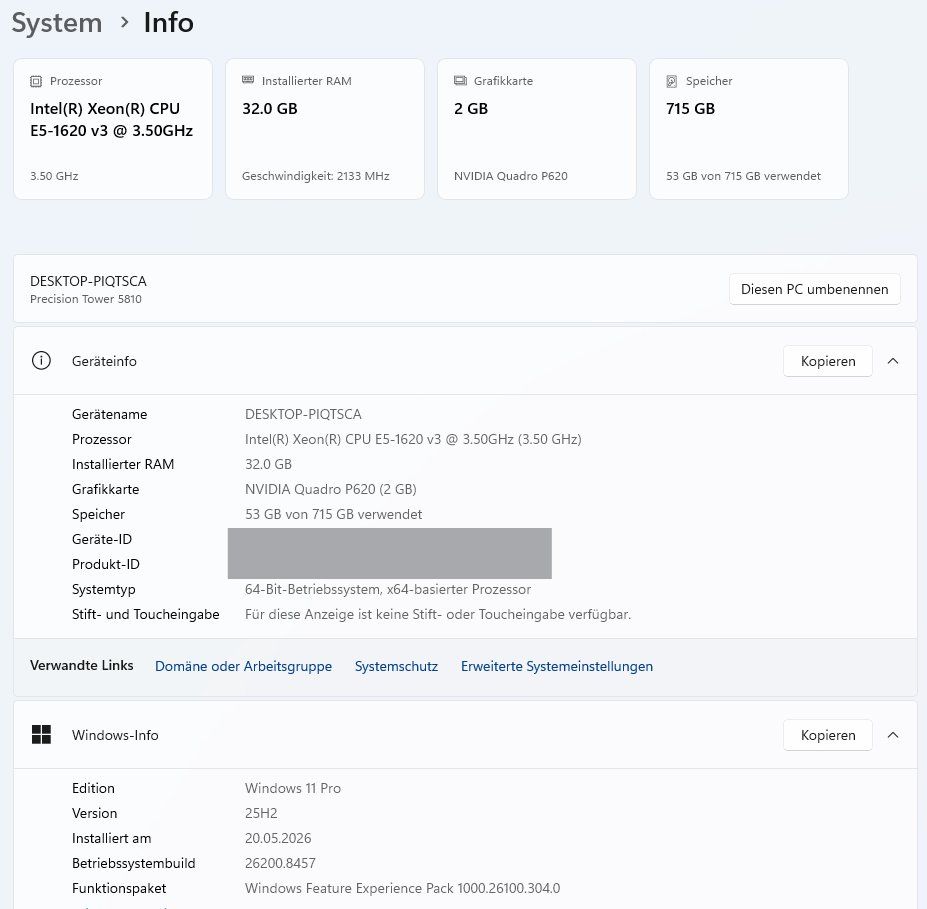Click the installed RAM memory icon
The height and width of the screenshot is (909, 927).
[248, 80]
